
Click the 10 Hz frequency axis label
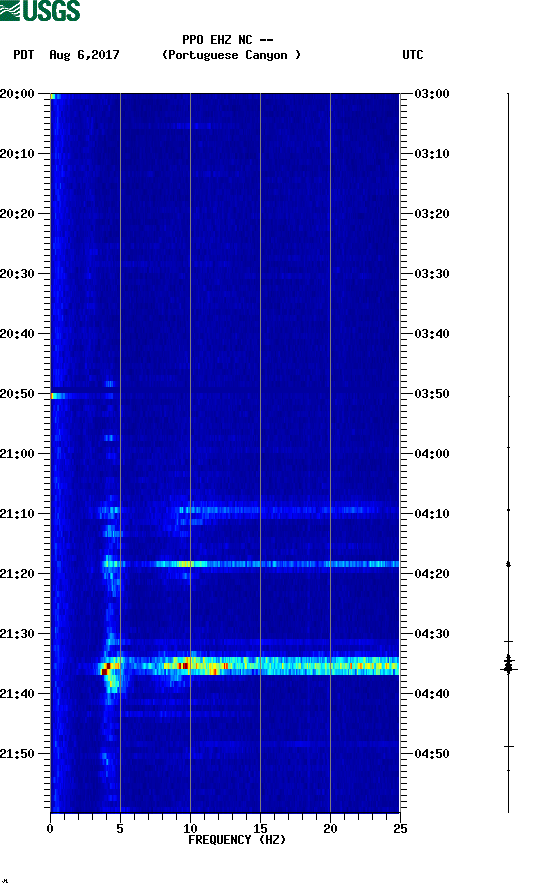(x=190, y=829)
